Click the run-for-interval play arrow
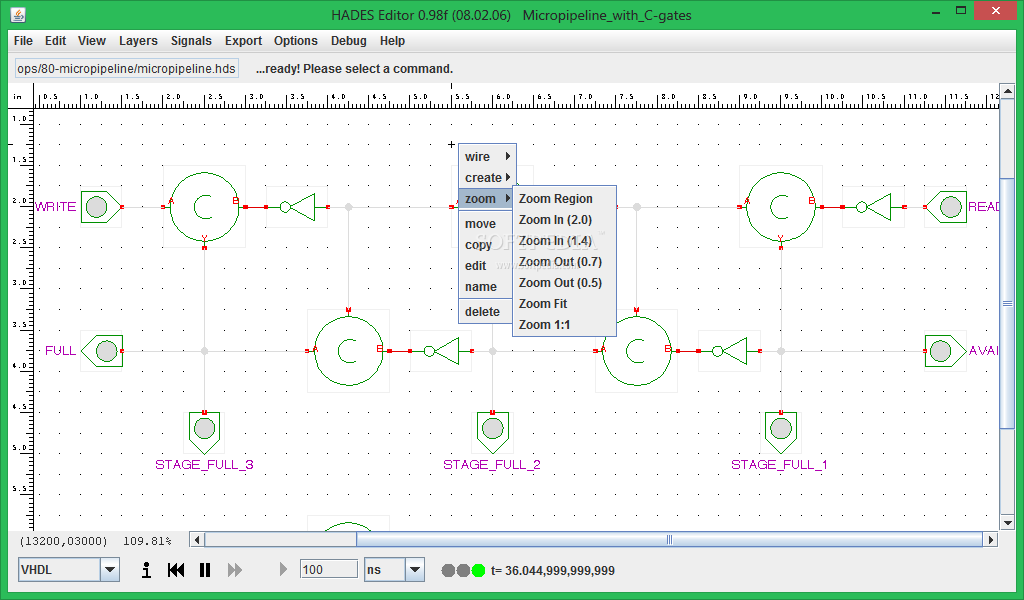The height and width of the screenshot is (600, 1024). (x=283, y=569)
